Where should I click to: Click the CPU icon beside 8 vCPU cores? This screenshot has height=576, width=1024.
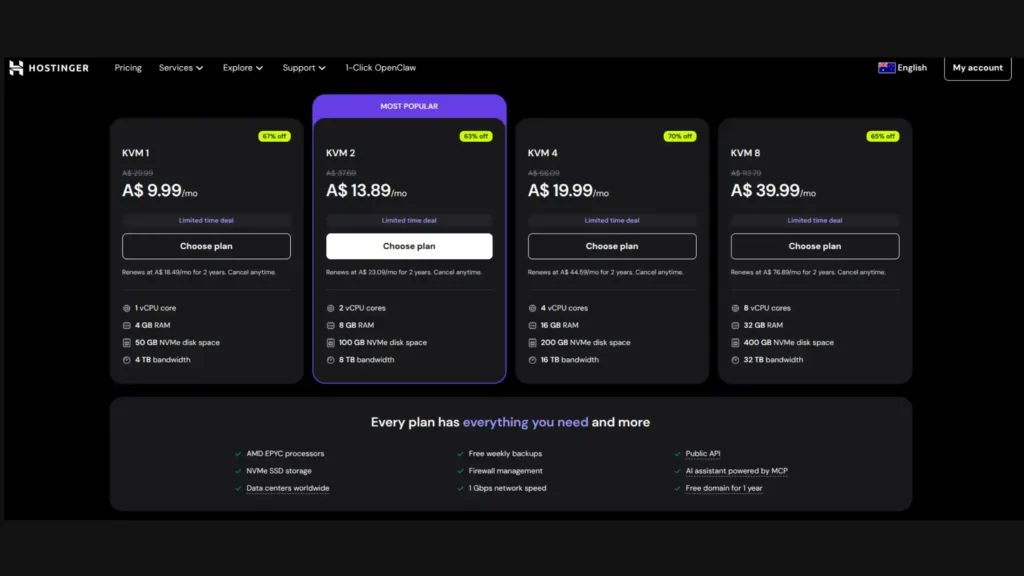(735, 308)
